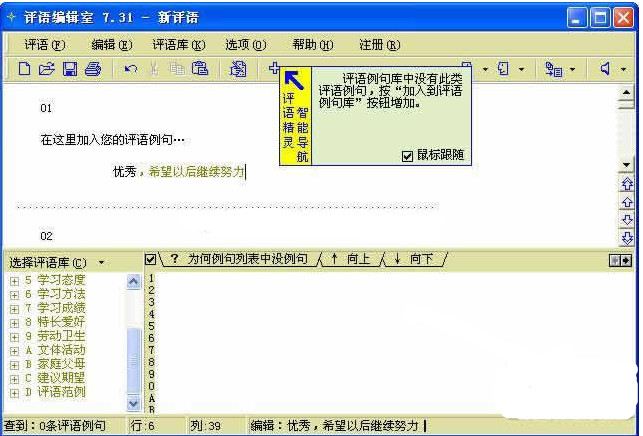This screenshot has height=436, width=643.
Task: Expand the 7 学习成绩 tree node
Action: [14, 309]
